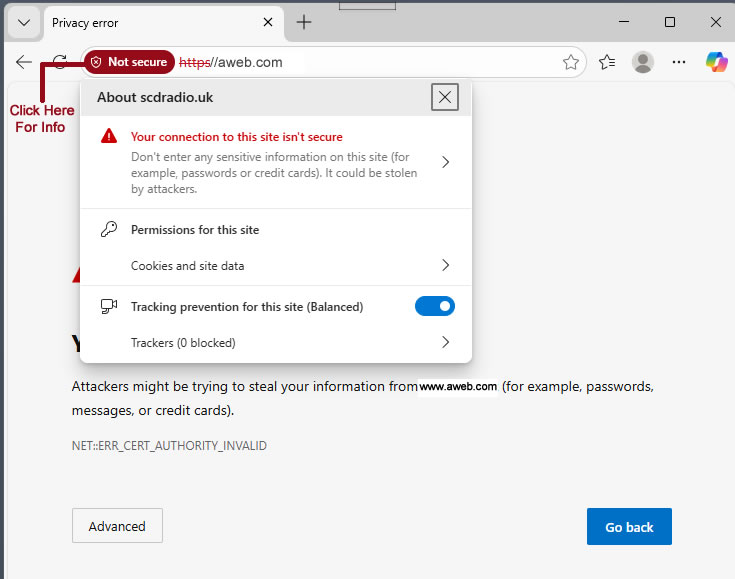Expand Trackers (0 blocked) details
This screenshot has width=735, height=579.
click(446, 342)
